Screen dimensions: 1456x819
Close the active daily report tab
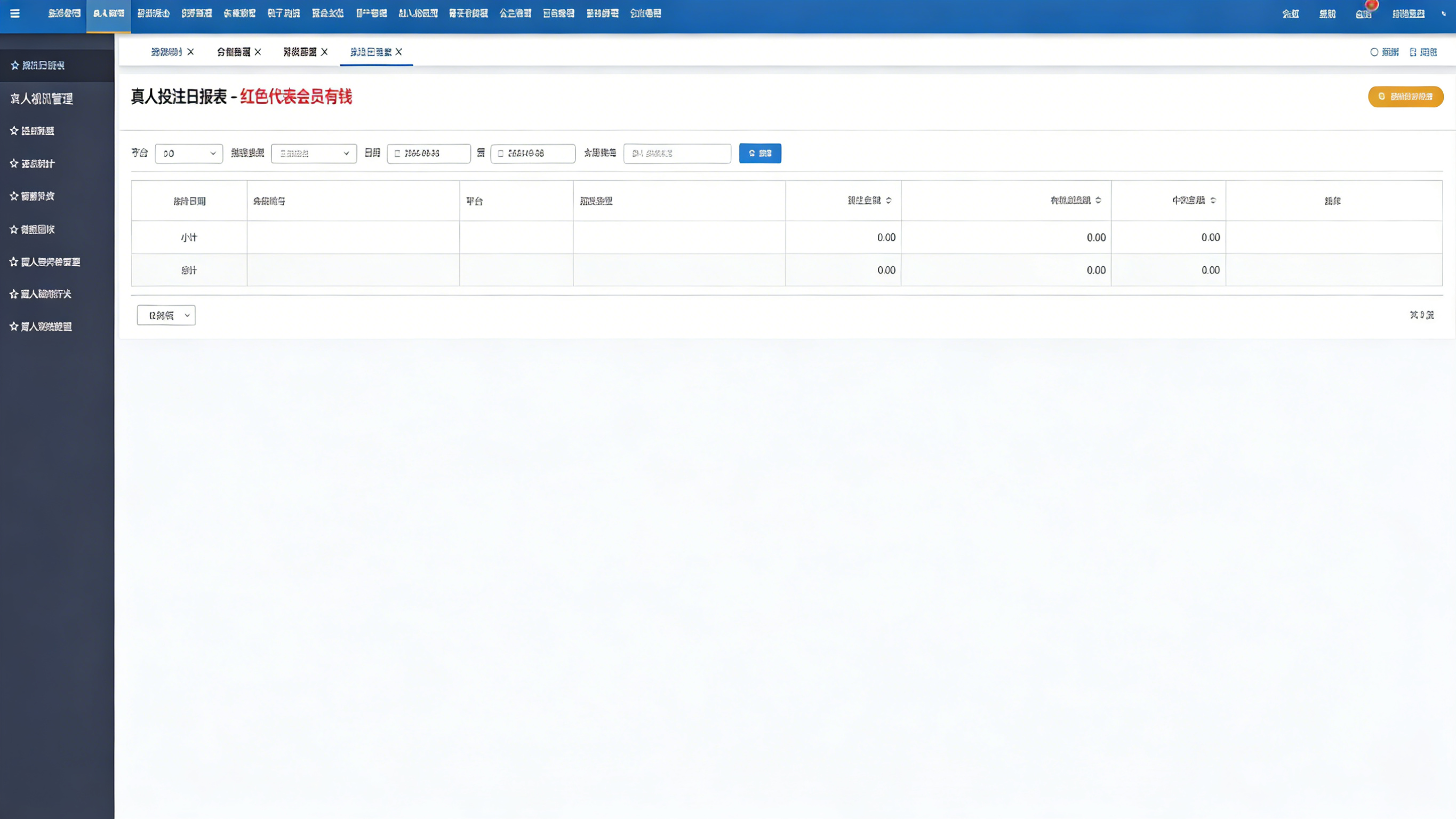[x=399, y=52]
